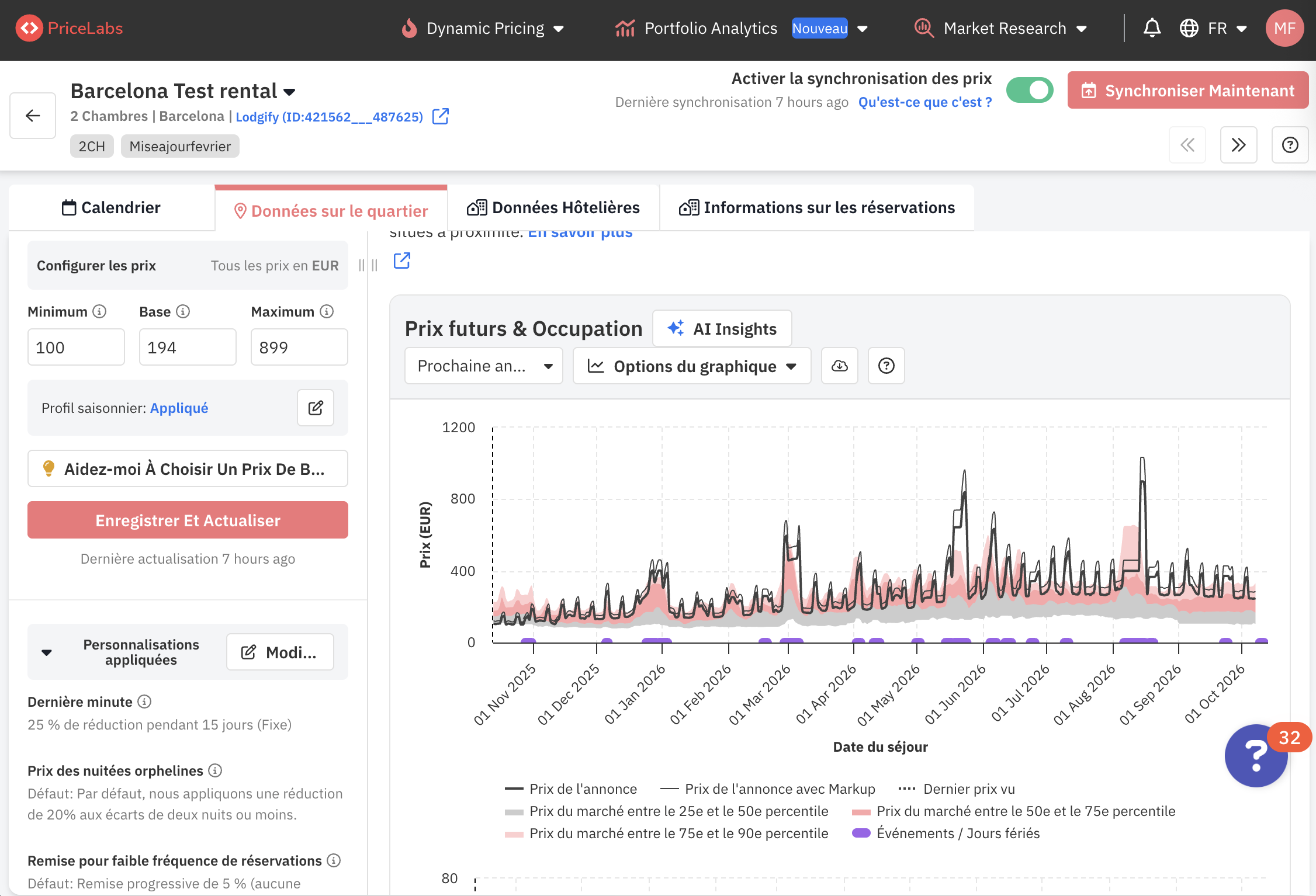
Task: Open the Prochaine année period dropdown
Action: [484, 366]
